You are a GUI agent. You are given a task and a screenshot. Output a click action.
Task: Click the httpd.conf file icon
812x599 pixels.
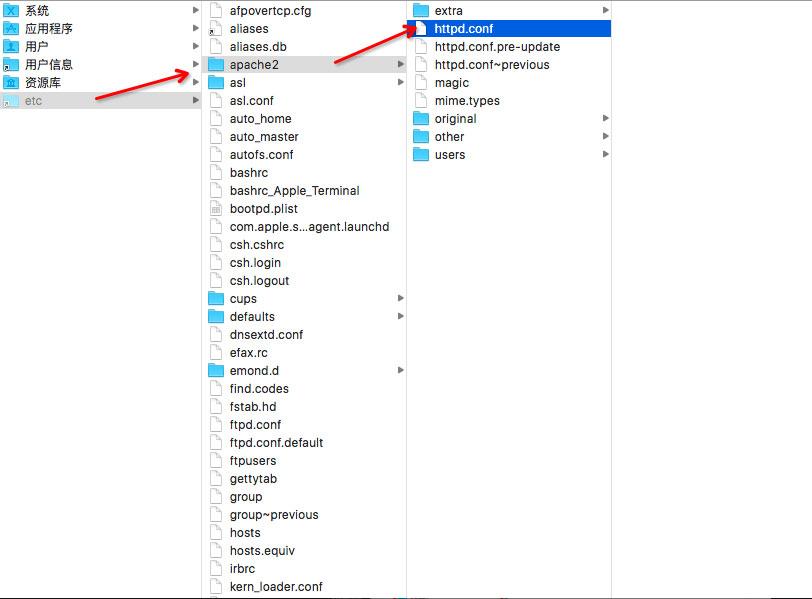pos(422,28)
